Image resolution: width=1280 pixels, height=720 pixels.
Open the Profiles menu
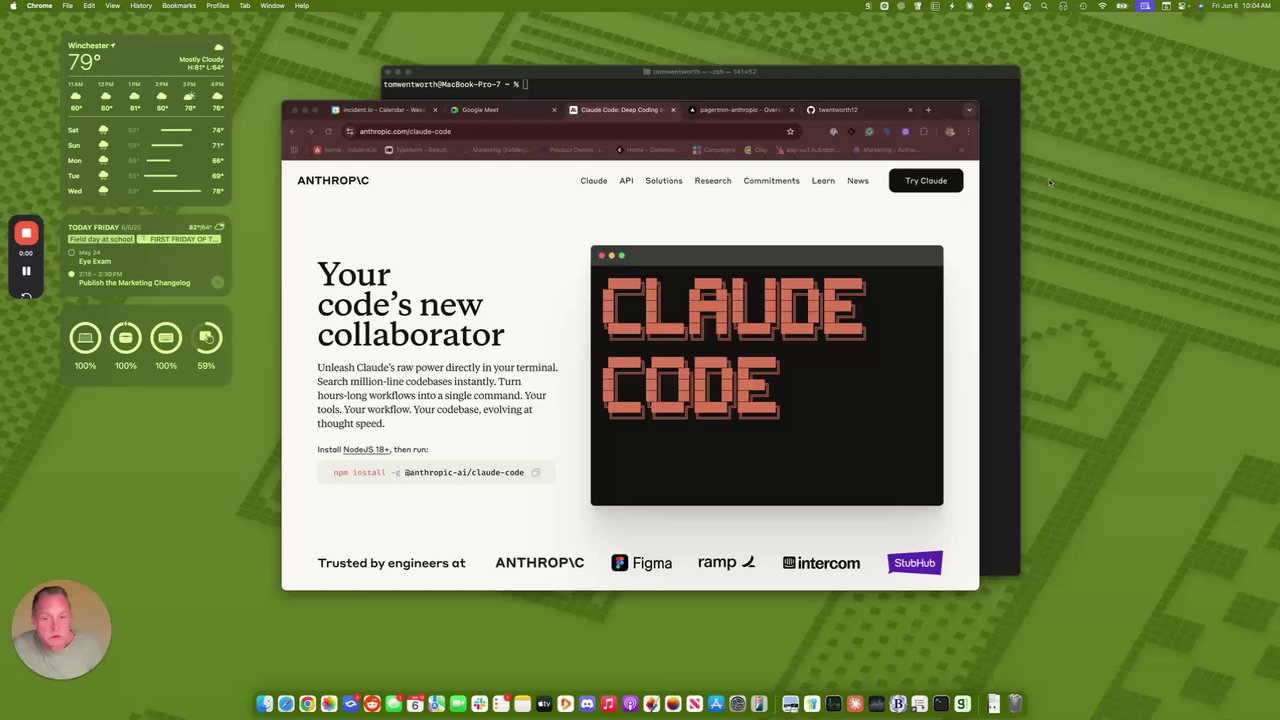pos(217,6)
